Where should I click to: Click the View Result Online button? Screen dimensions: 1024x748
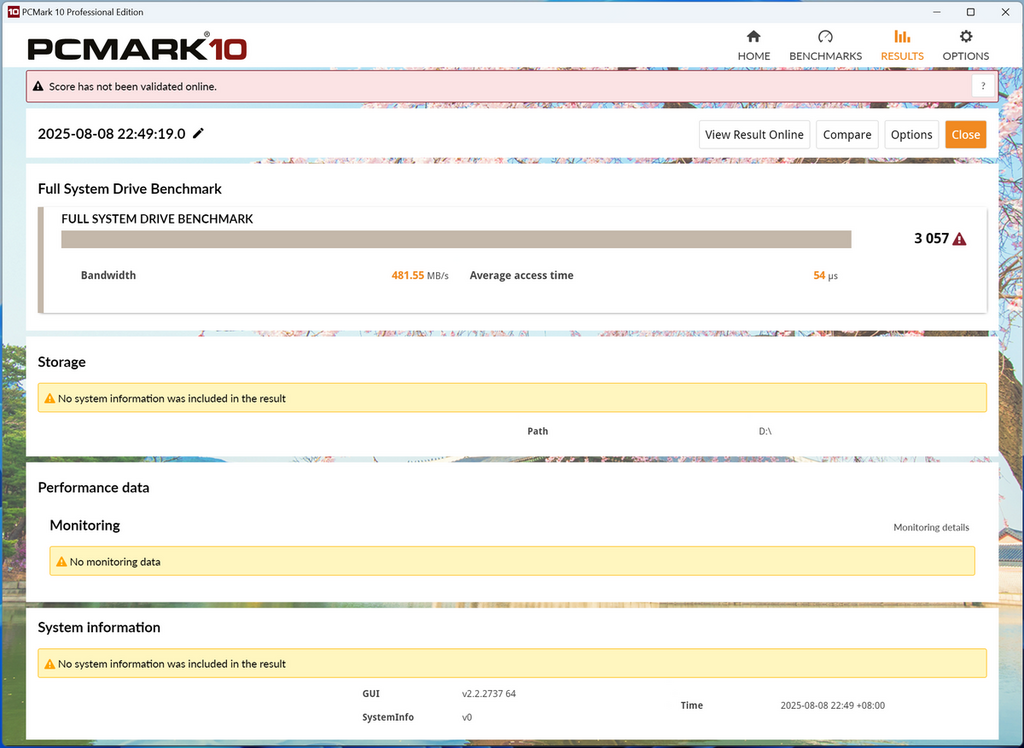(x=754, y=135)
